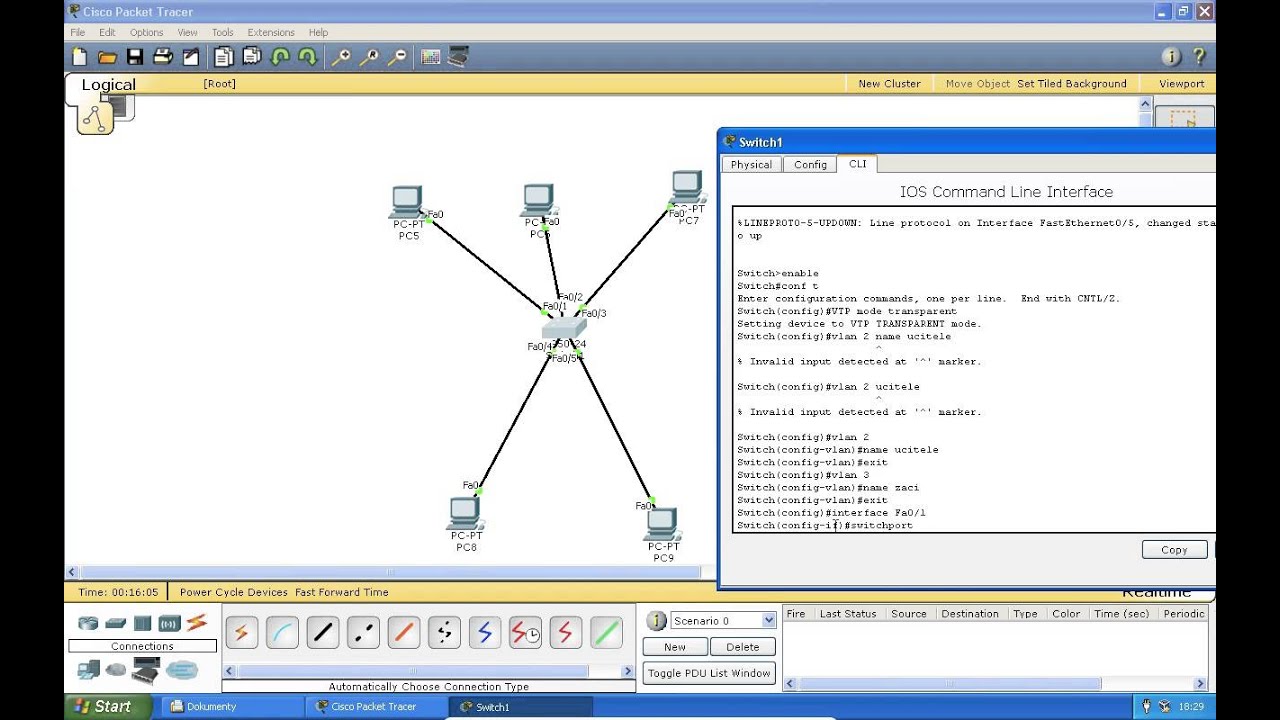The height and width of the screenshot is (720, 1280).
Task: Open the information icon top right
Action: tap(1171, 57)
